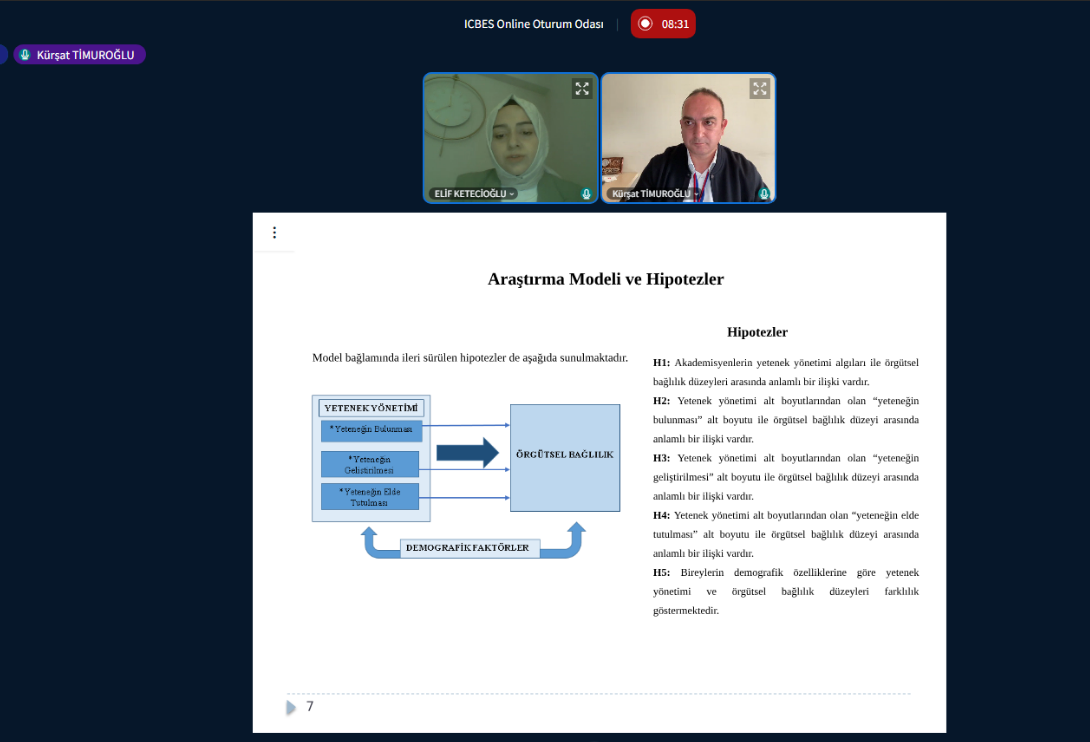Image resolution: width=1090 pixels, height=742 pixels.
Task: Click the YETENEK YÖNETİMİ header box
Action: coord(371,408)
